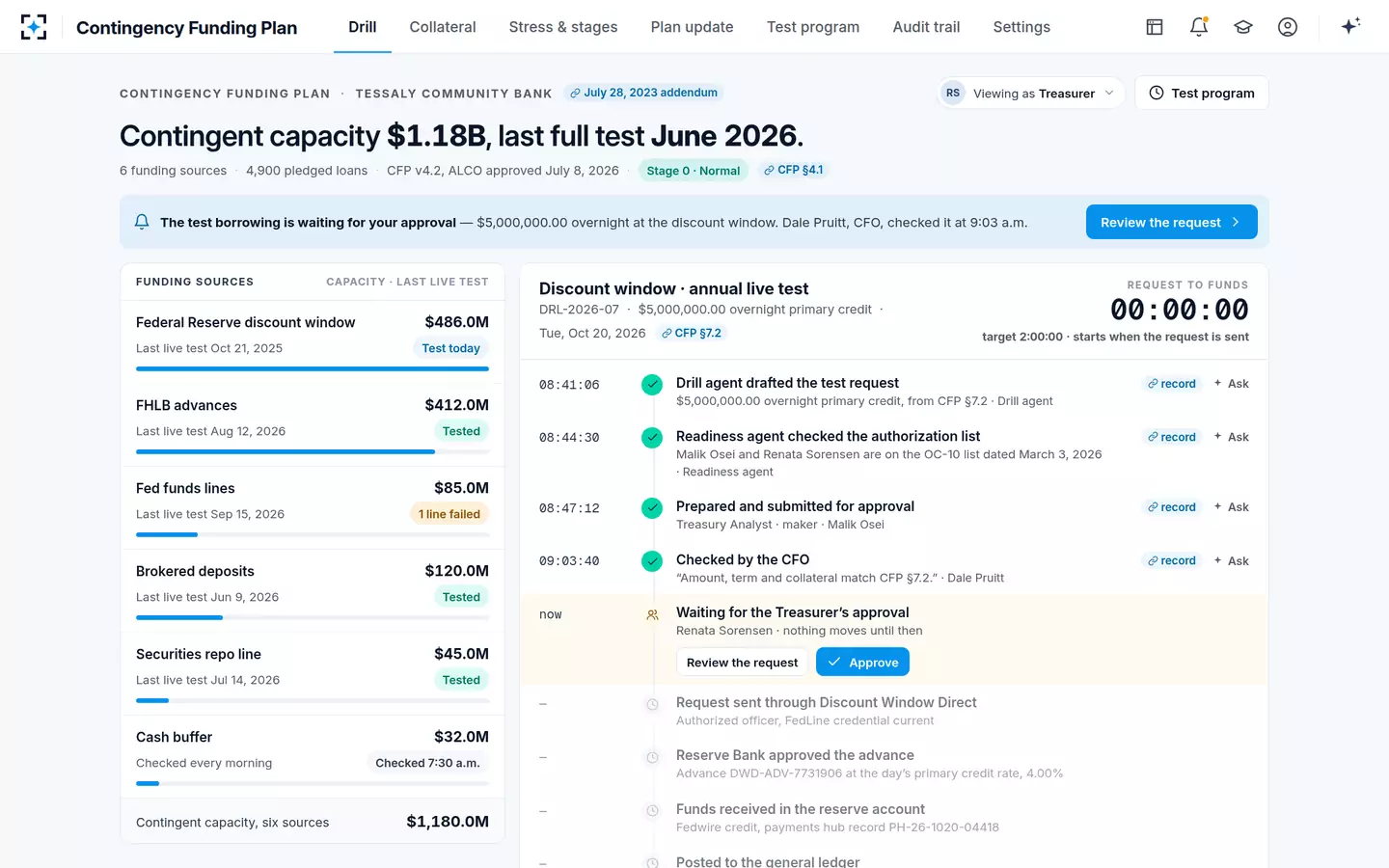Open notifications bell in top bar
This screenshot has height=868, width=1389.
click(1199, 27)
